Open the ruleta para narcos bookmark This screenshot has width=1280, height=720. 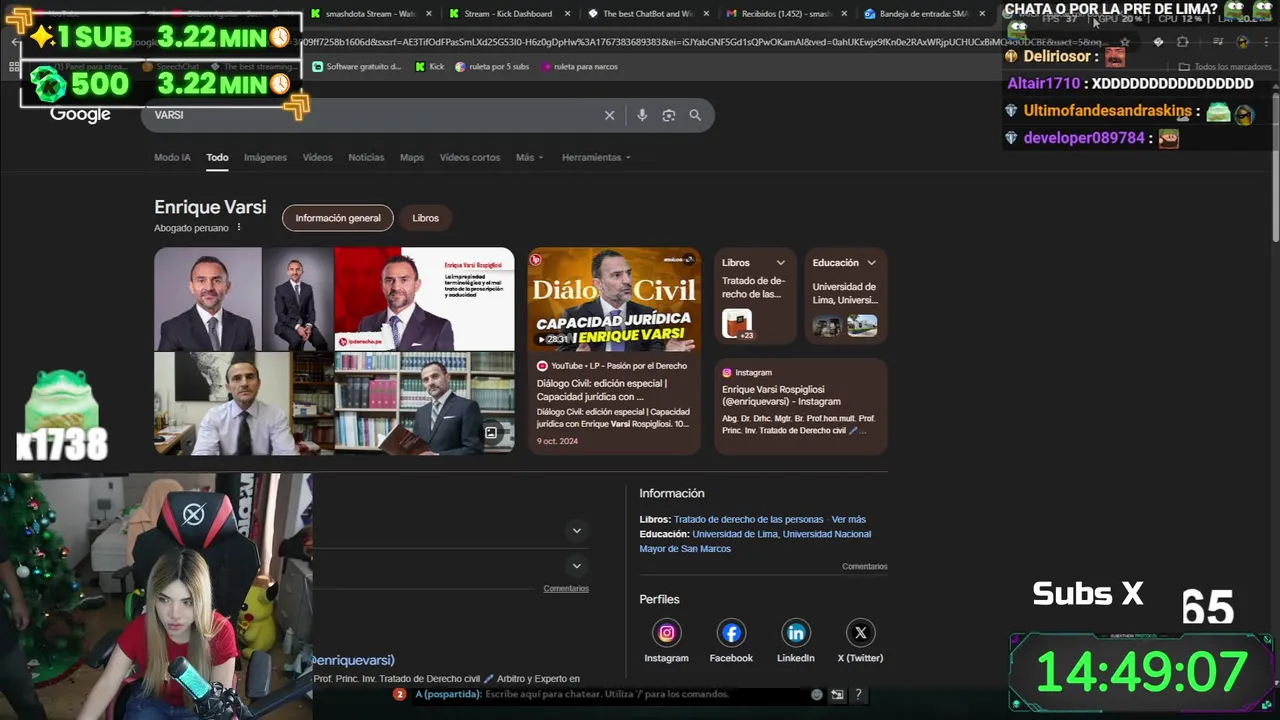[x=579, y=67]
